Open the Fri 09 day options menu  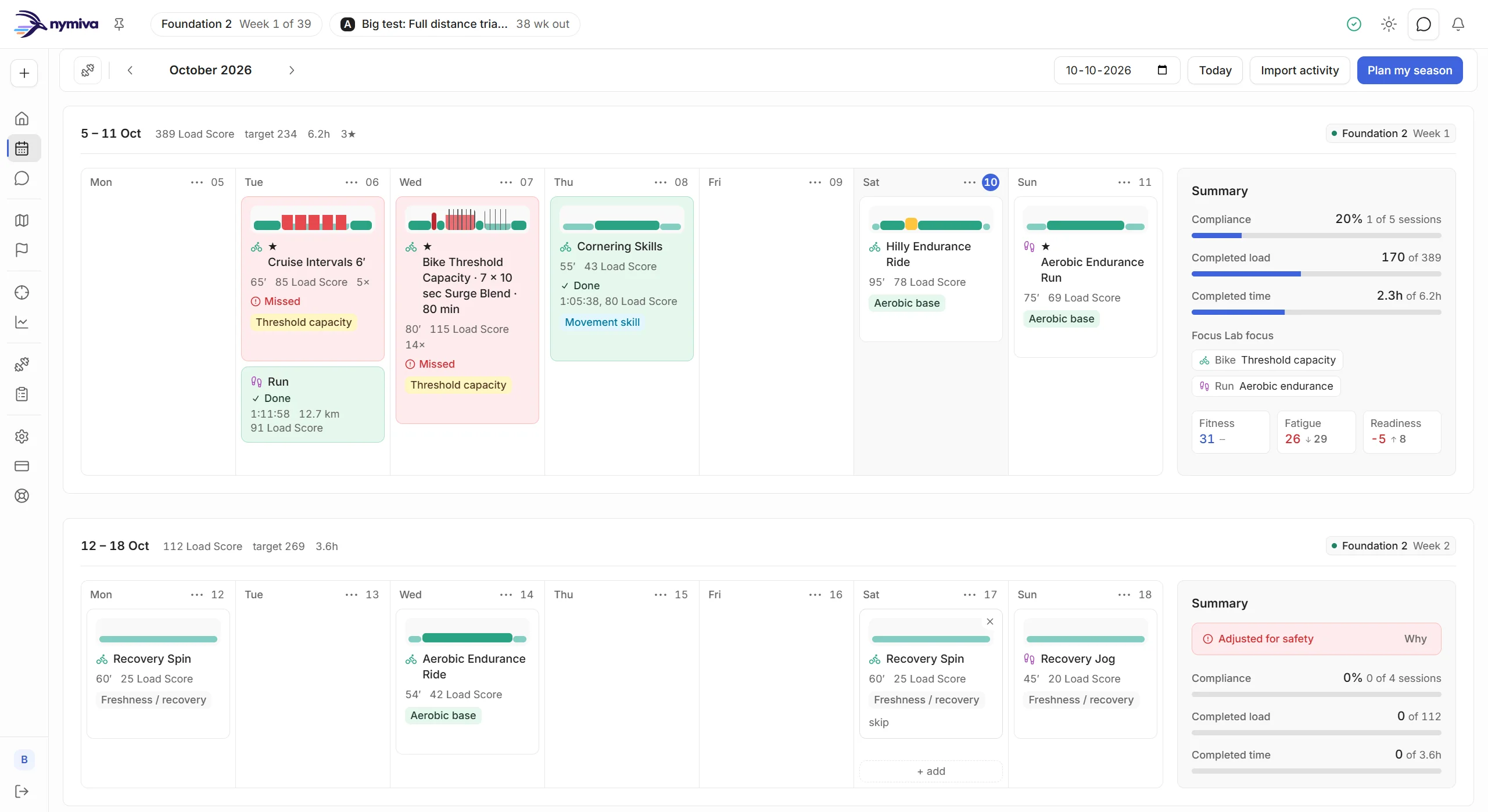coord(815,182)
